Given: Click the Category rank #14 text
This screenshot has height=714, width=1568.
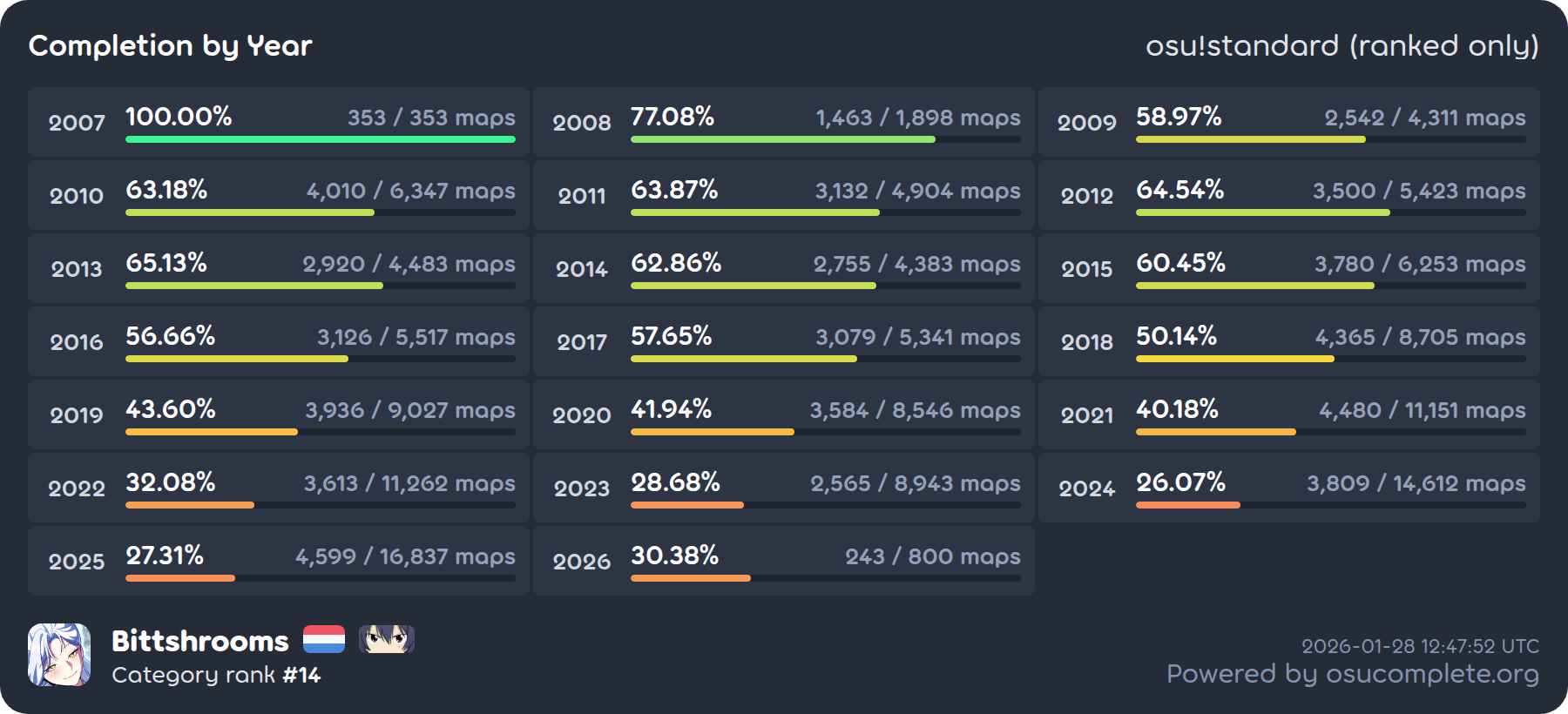Looking at the screenshot, I should click(216, 675).
